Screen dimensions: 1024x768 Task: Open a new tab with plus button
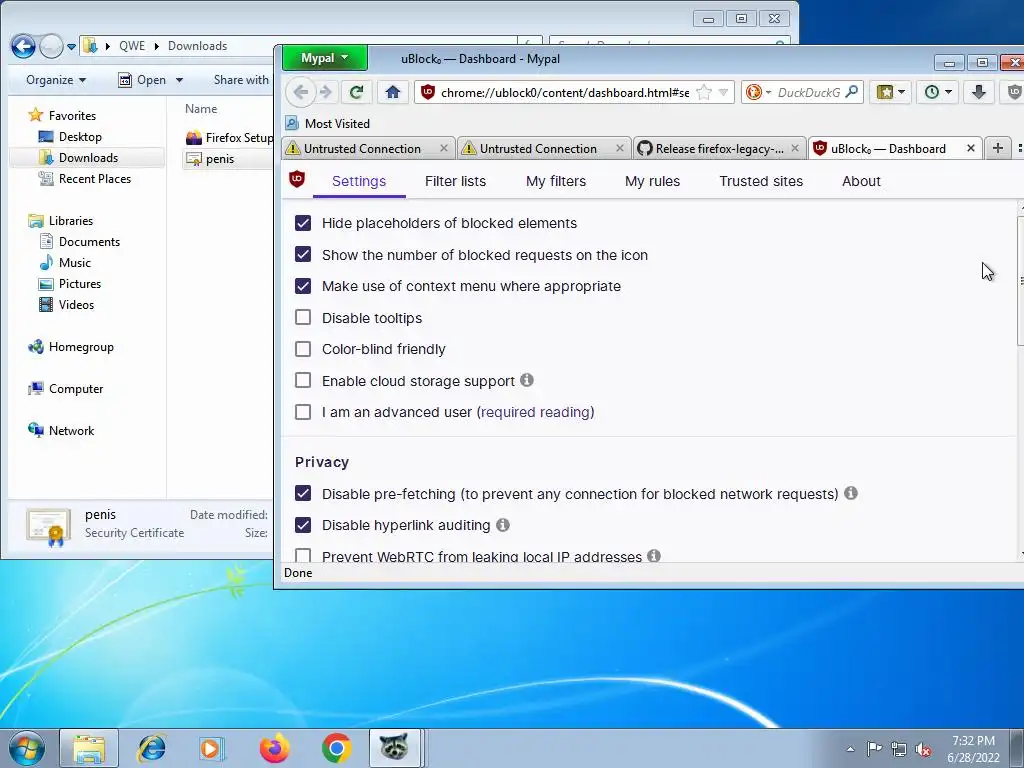pos(997,148)
